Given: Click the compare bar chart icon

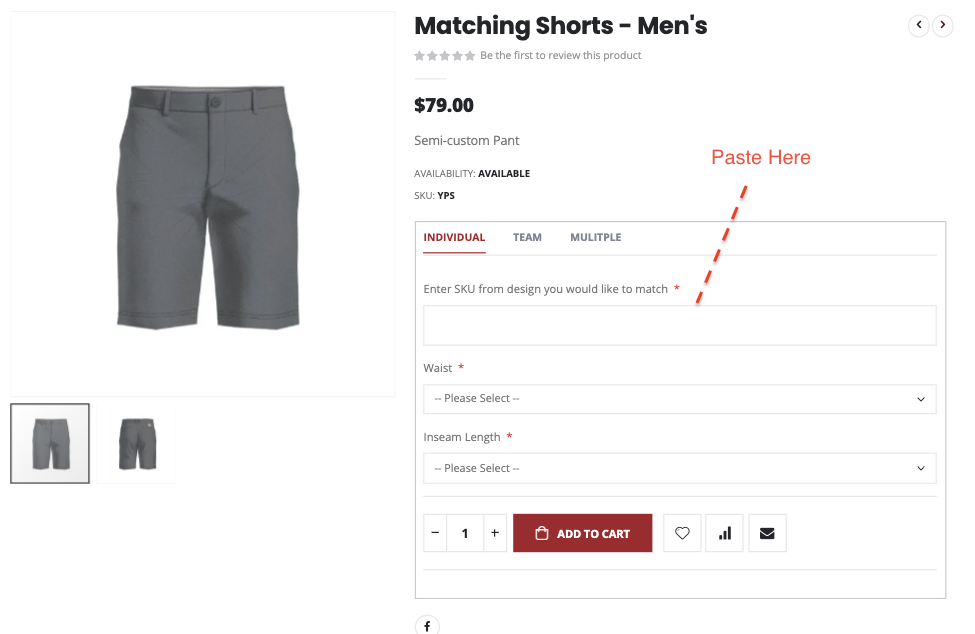Looking at the screenshot, I should point(724,533).
